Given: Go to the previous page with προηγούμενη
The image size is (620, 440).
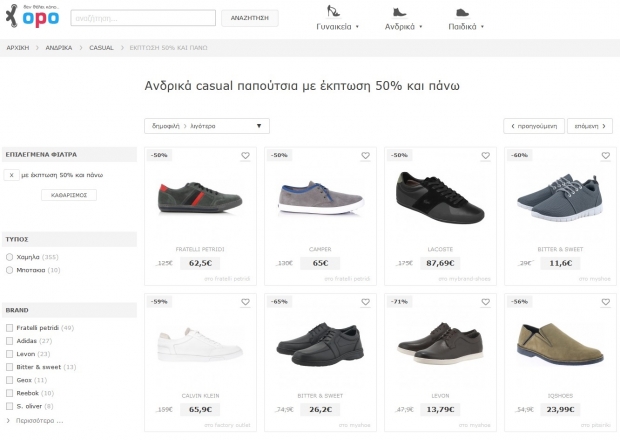Looking at the screenshot, I should [x=534, y=126].
